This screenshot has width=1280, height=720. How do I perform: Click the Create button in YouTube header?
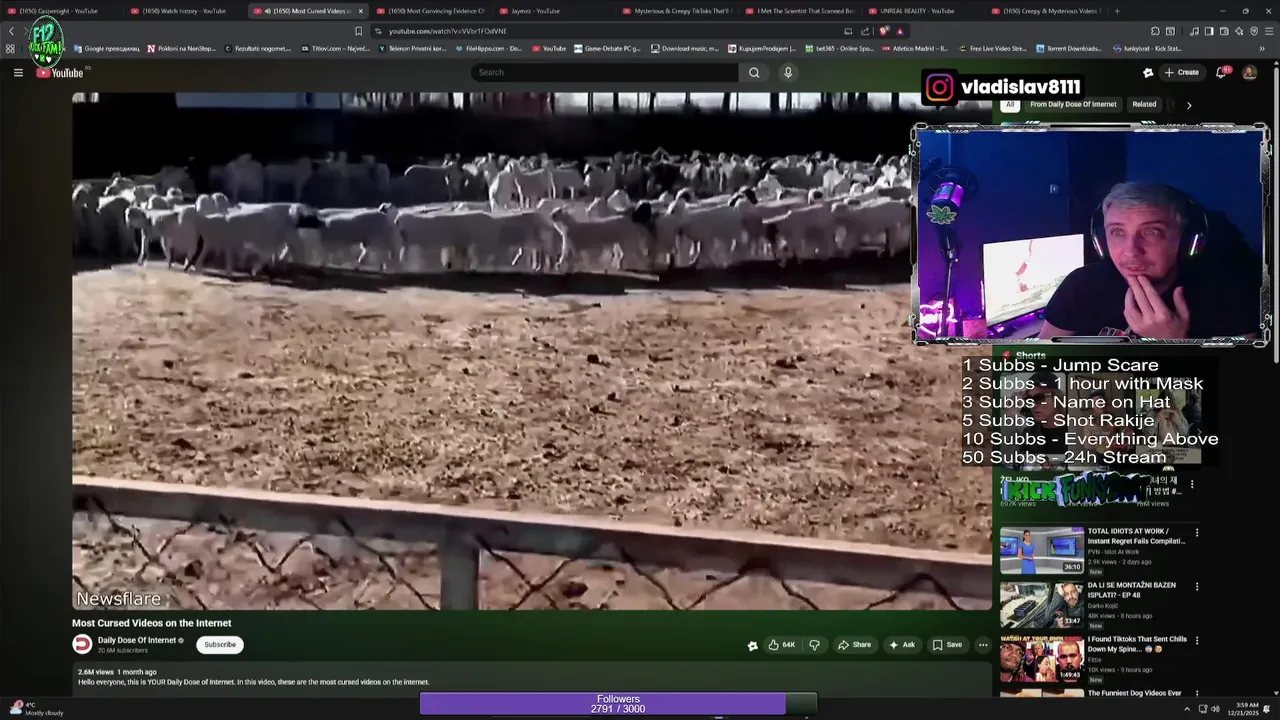click(x=1182, y=72)
